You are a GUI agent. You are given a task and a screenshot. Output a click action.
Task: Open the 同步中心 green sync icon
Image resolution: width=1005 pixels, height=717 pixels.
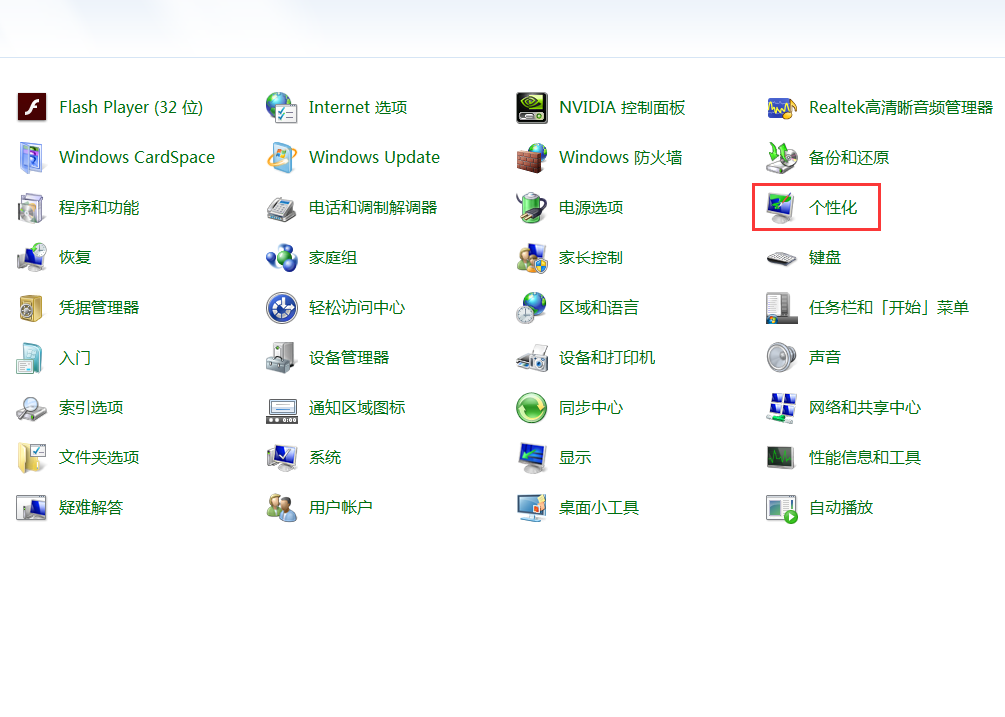[531, 407]
